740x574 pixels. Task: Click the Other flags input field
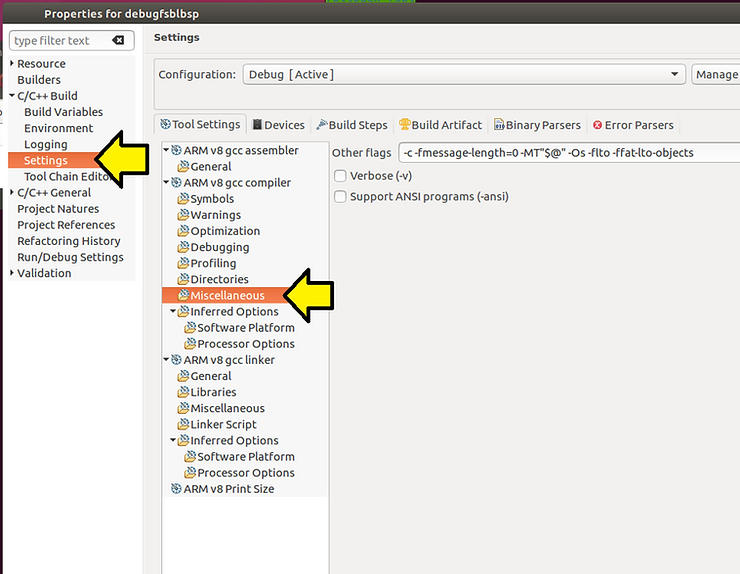[569, 153]
